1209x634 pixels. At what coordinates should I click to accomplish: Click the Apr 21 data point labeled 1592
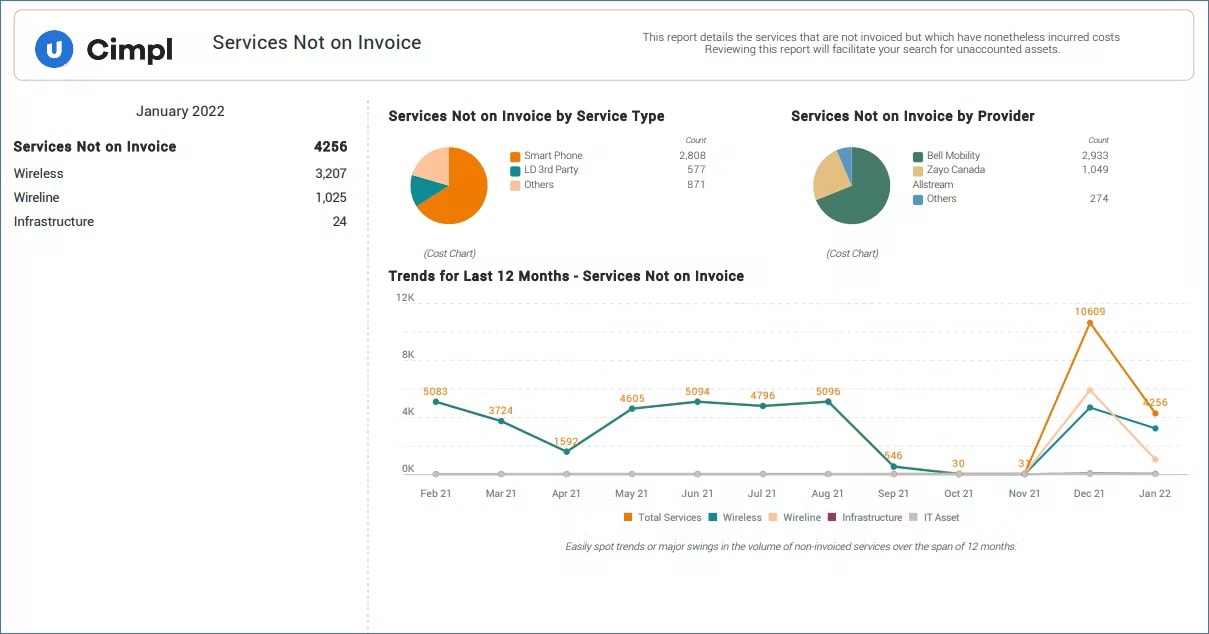pos(566,451)
